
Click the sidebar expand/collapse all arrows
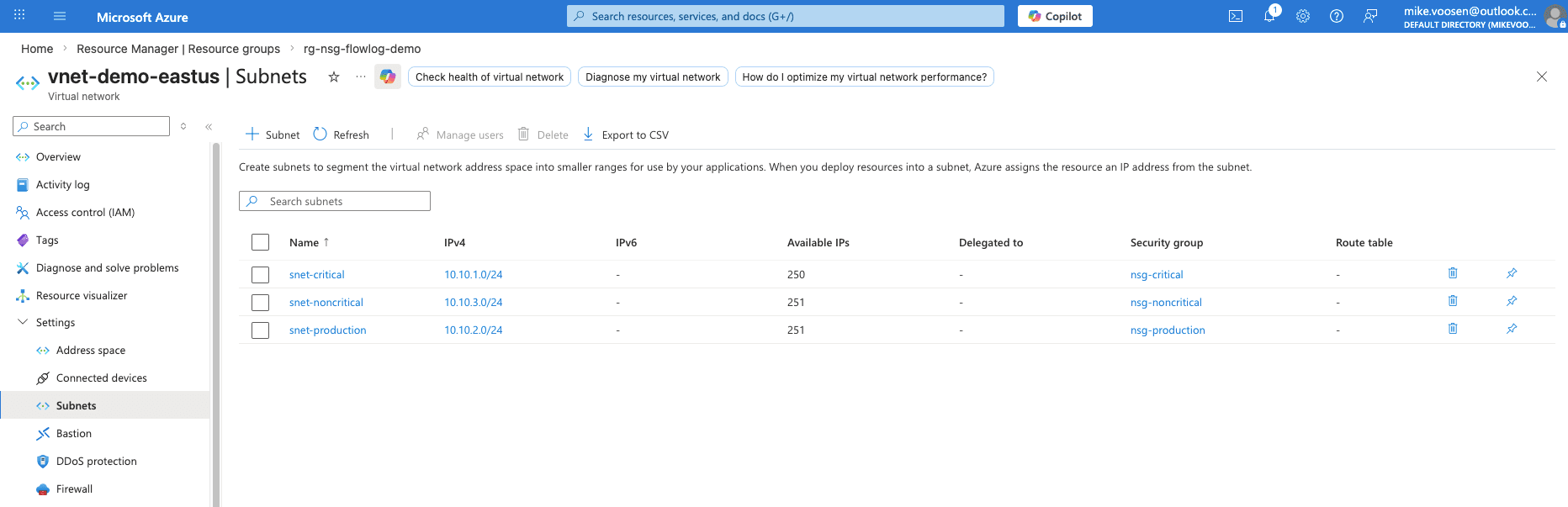click(183, 126)
